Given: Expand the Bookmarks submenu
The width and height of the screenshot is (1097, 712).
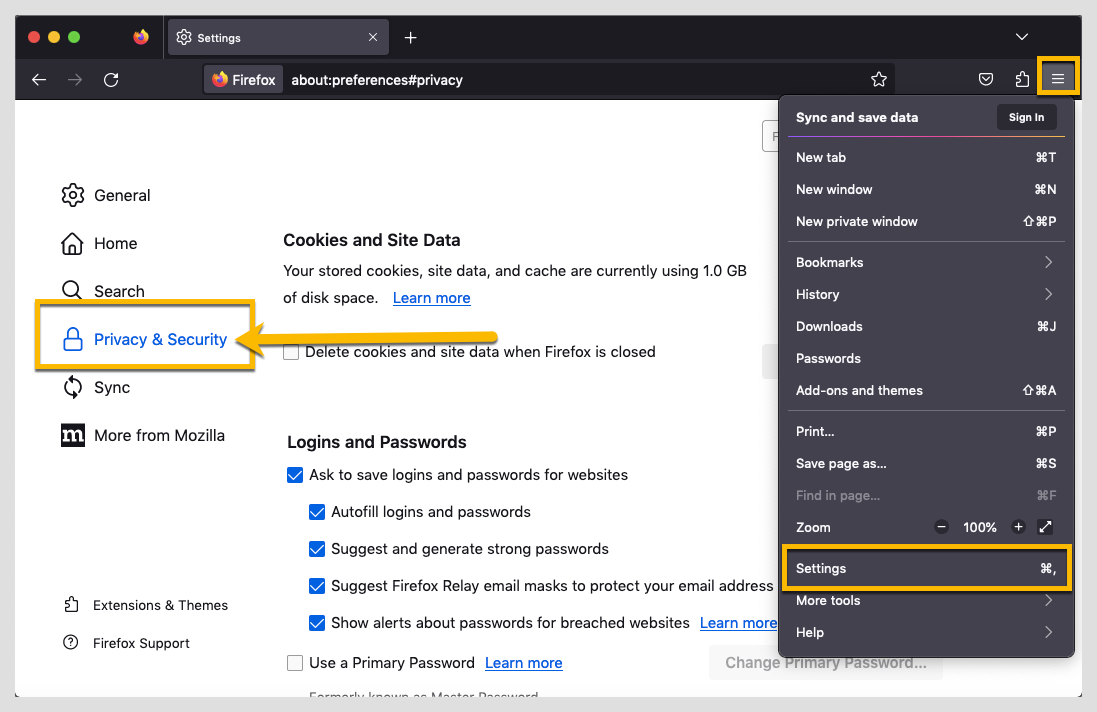Looking at the screenshot, I should point(830,262).
